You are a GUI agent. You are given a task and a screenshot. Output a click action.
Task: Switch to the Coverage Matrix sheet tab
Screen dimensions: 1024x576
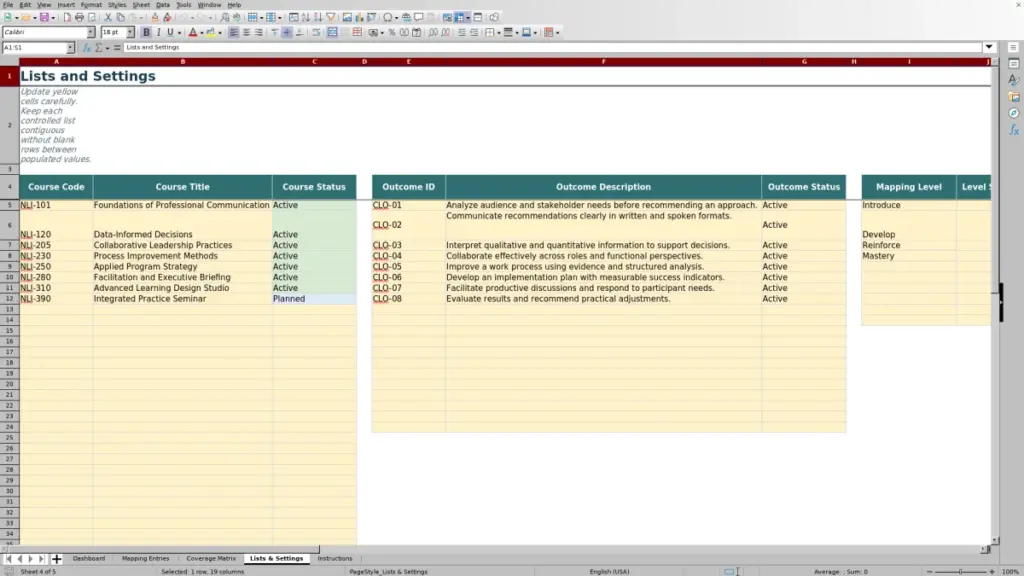[211, 559]
